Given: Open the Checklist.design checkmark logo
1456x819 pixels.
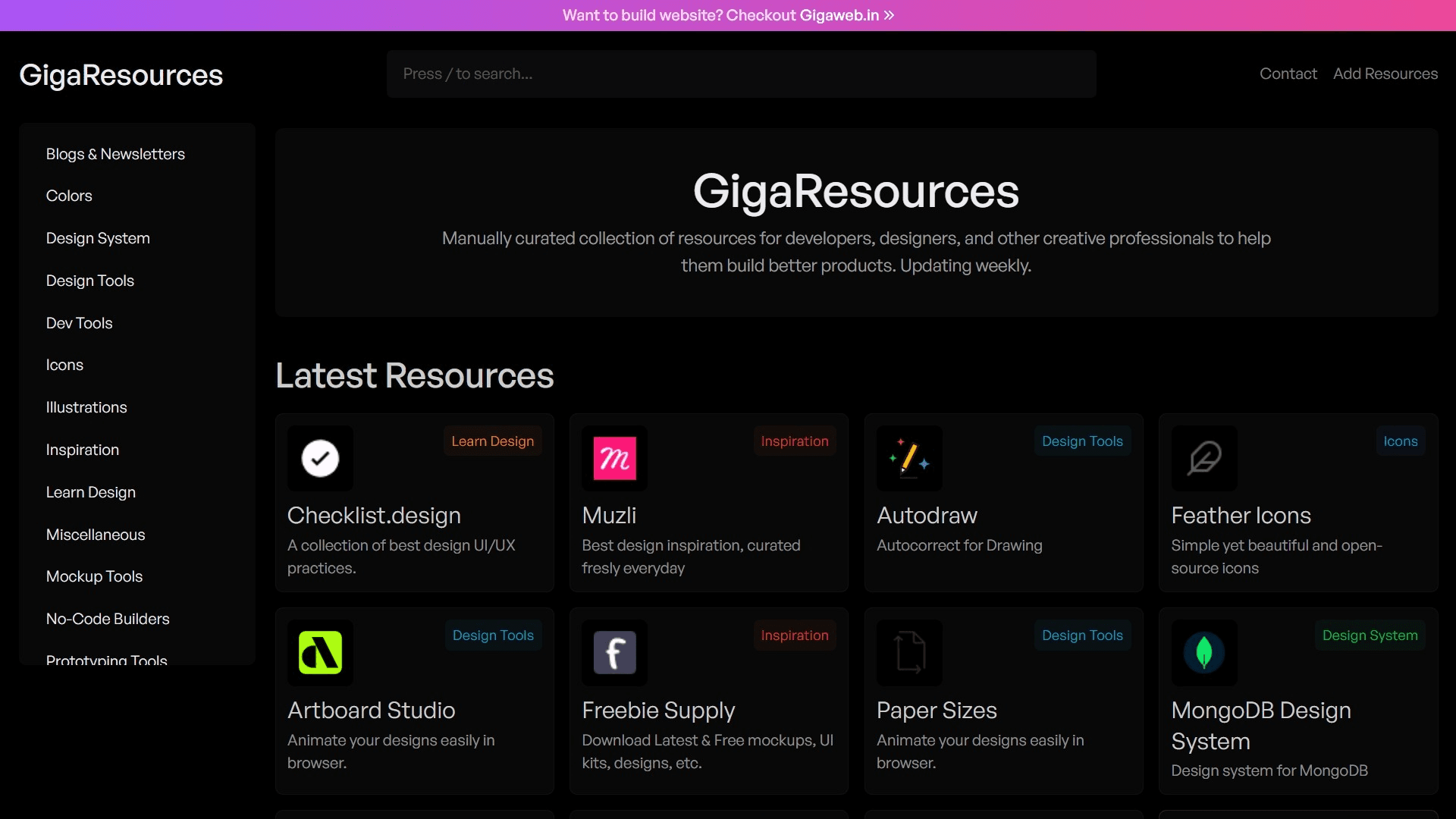Looking at the screenshot, I should [x=320, y=458].
